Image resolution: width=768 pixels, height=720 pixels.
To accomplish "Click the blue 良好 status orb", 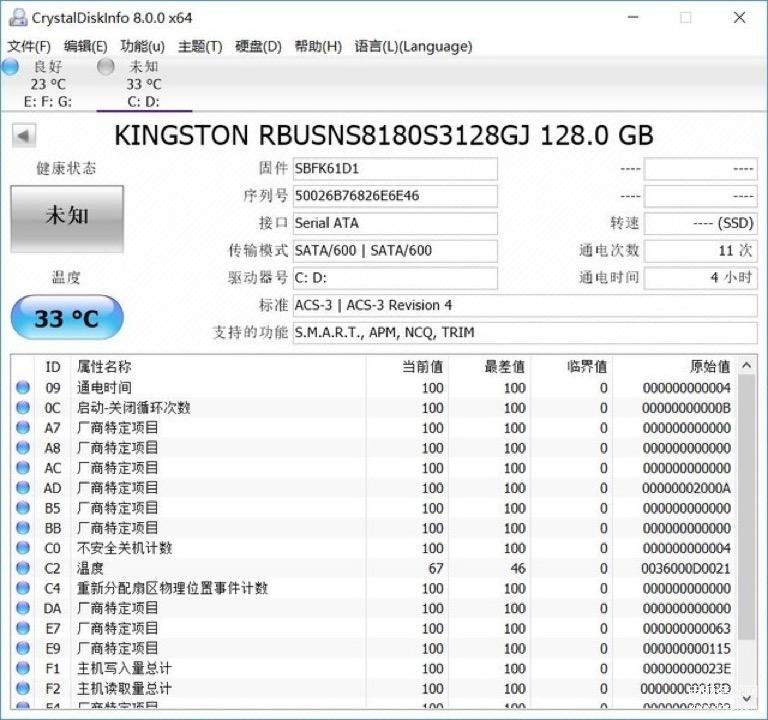I will click(10, 67).
